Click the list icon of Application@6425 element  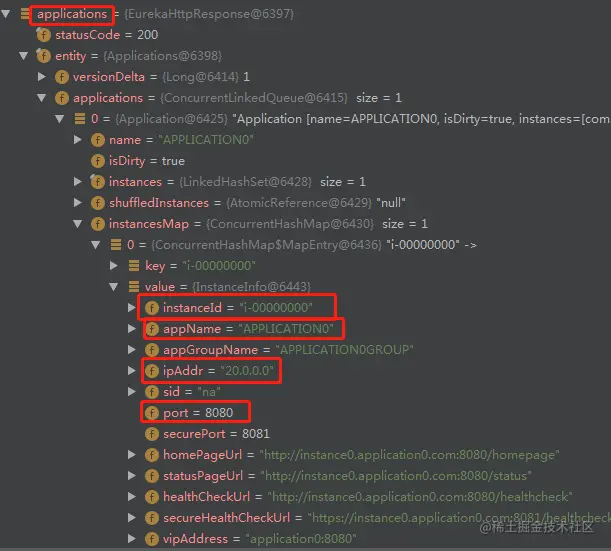pyautogui.click(x=80, y=118)
